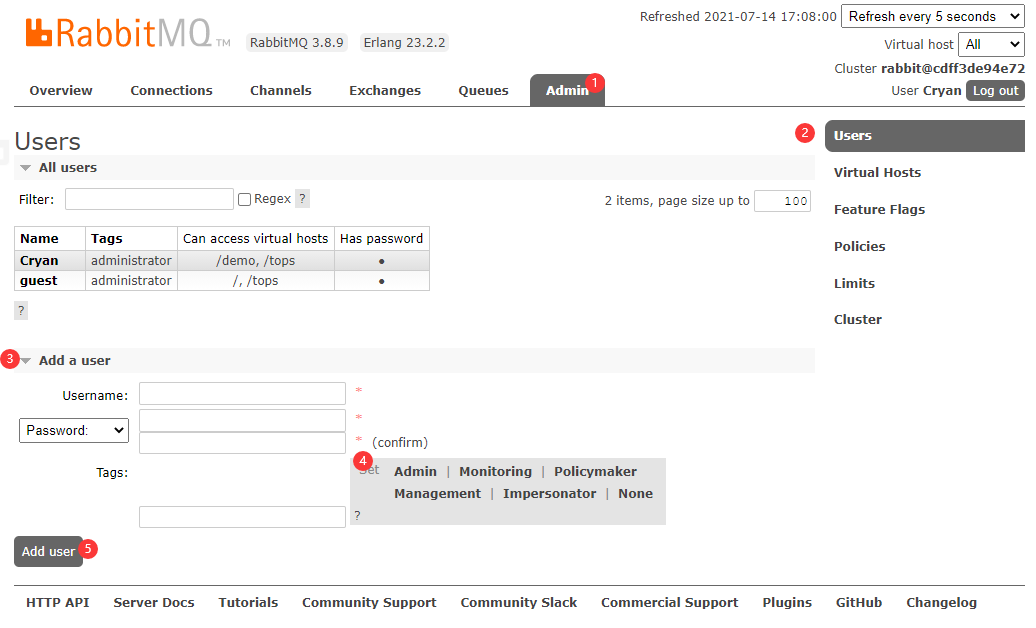Open the Server Docs footer link

(x=154, y=603)
